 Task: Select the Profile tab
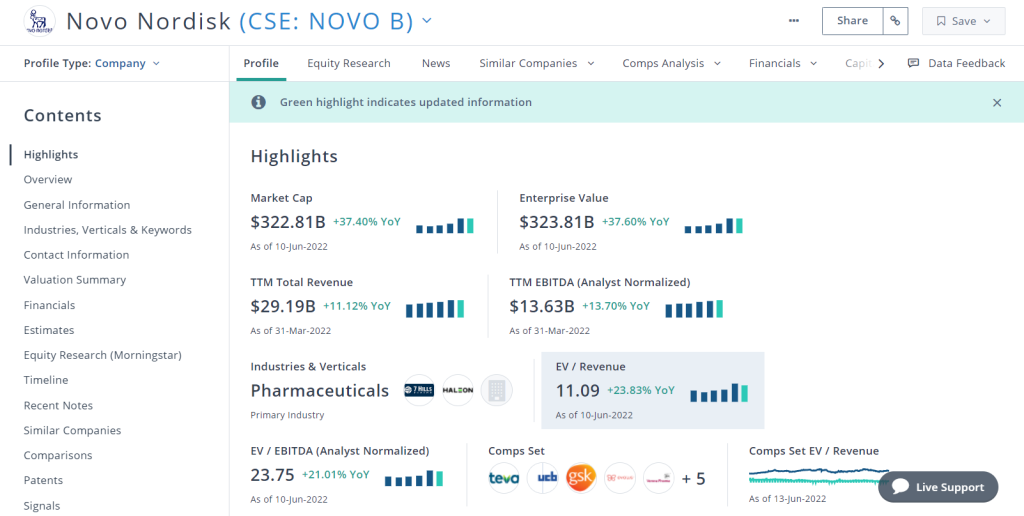click(x=261, y=63)
